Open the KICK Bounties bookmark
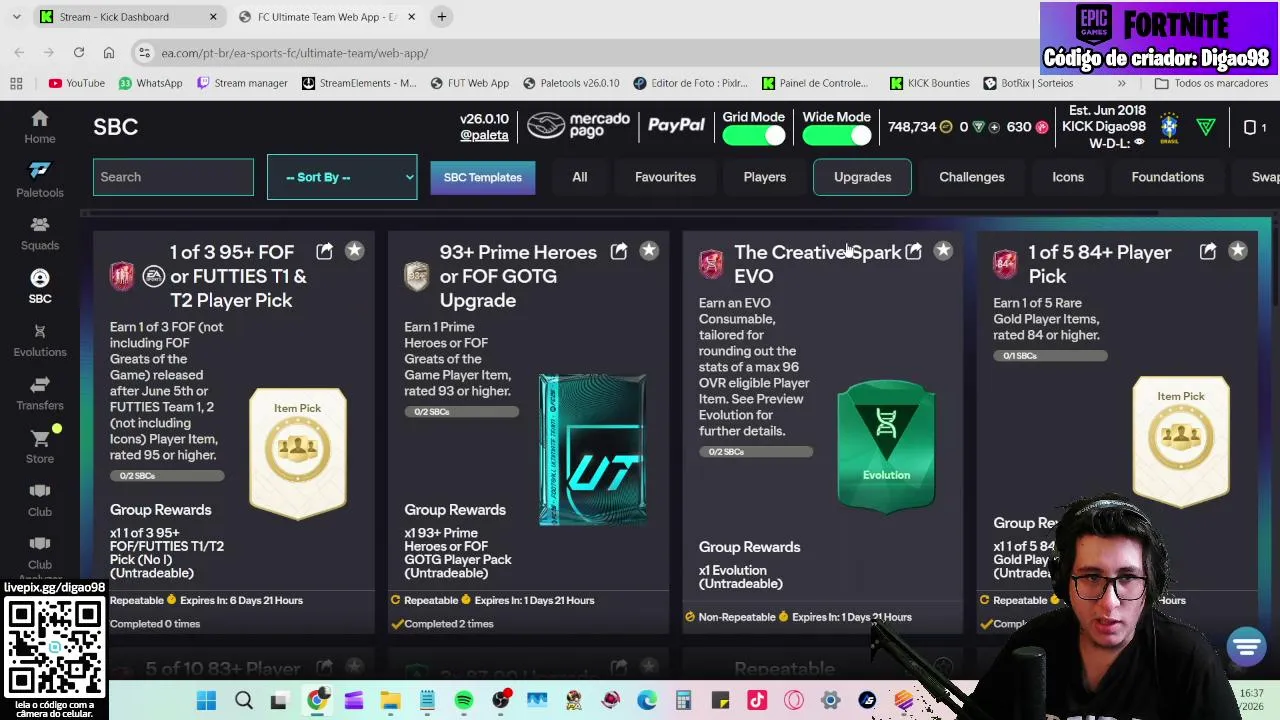Screen dimensions: 1280x720 tap(930, 83)
